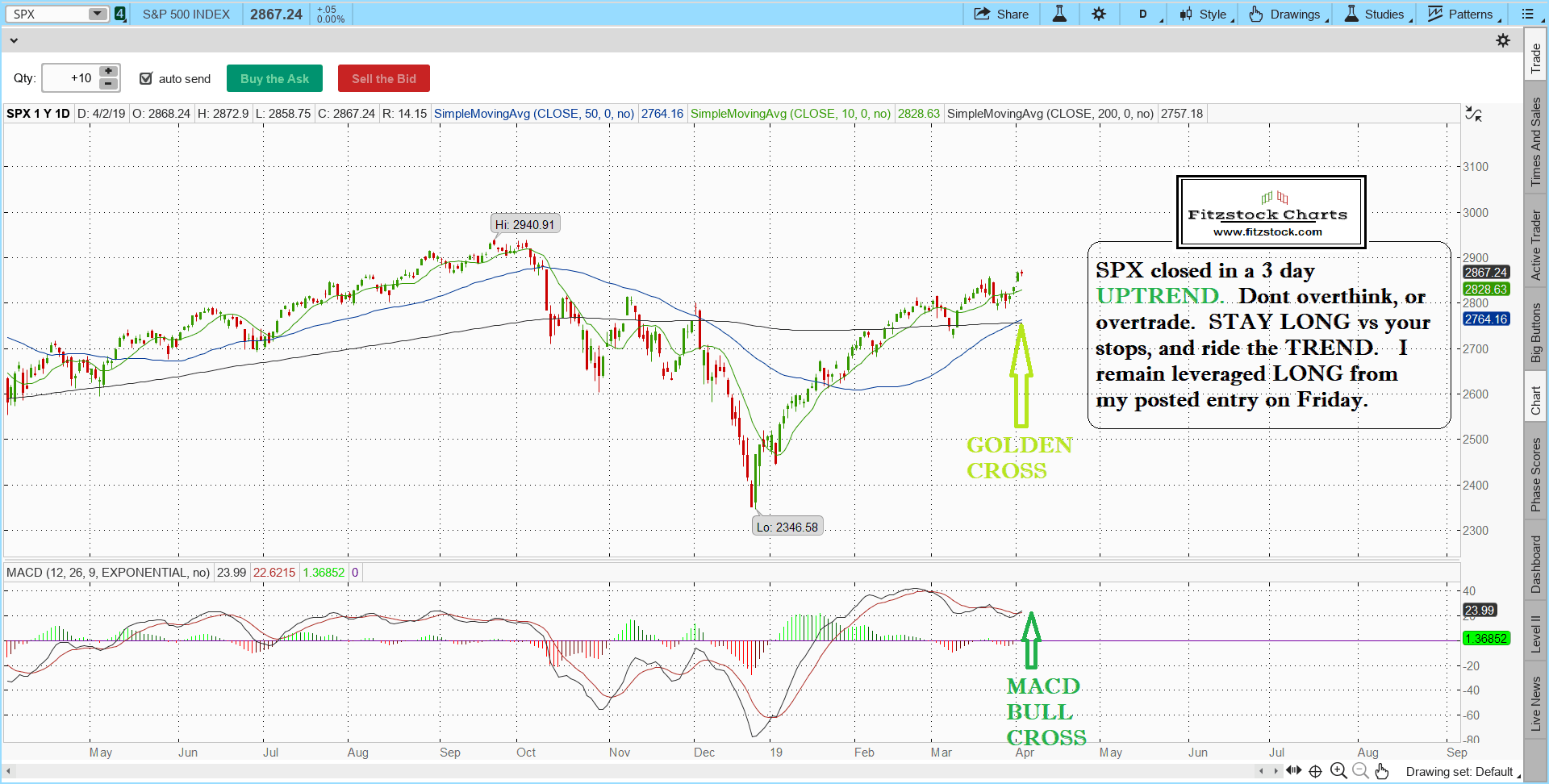The width and height of the screenshot is (1549, 784).
Task: Open the Studies menu
Action: click(x=1376, y=14)
